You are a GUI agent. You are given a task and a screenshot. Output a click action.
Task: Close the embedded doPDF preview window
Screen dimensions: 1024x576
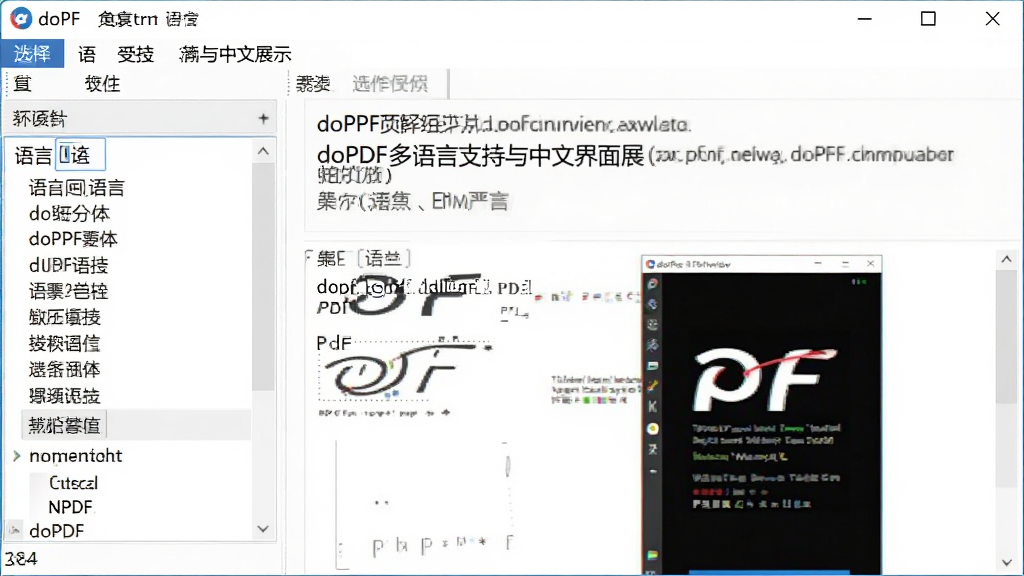tap(871, 264)
